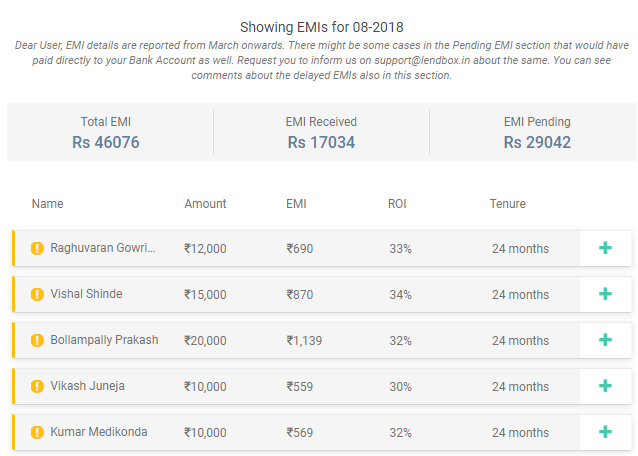The image size is (638, 456).
Task: Expand Vikash Juneja row with plus
Action: pyautogui.click(x=605, y=386)
